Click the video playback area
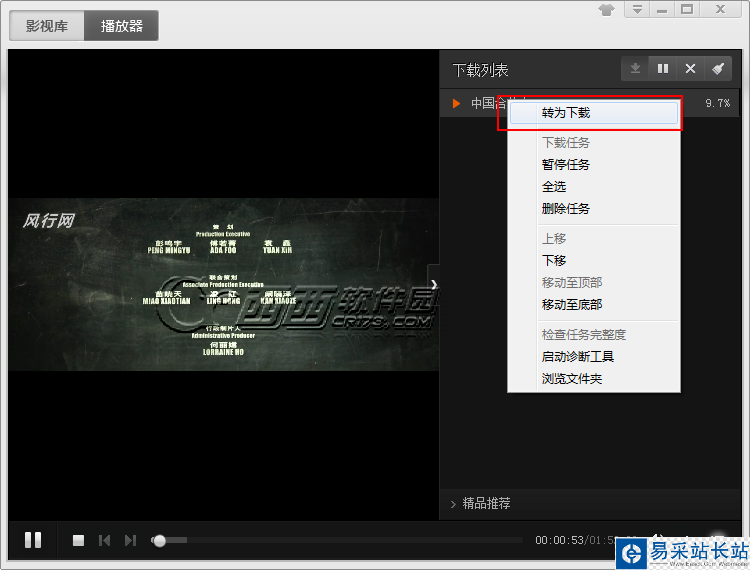This screenshot has width=750, height=570. [224, 285]
